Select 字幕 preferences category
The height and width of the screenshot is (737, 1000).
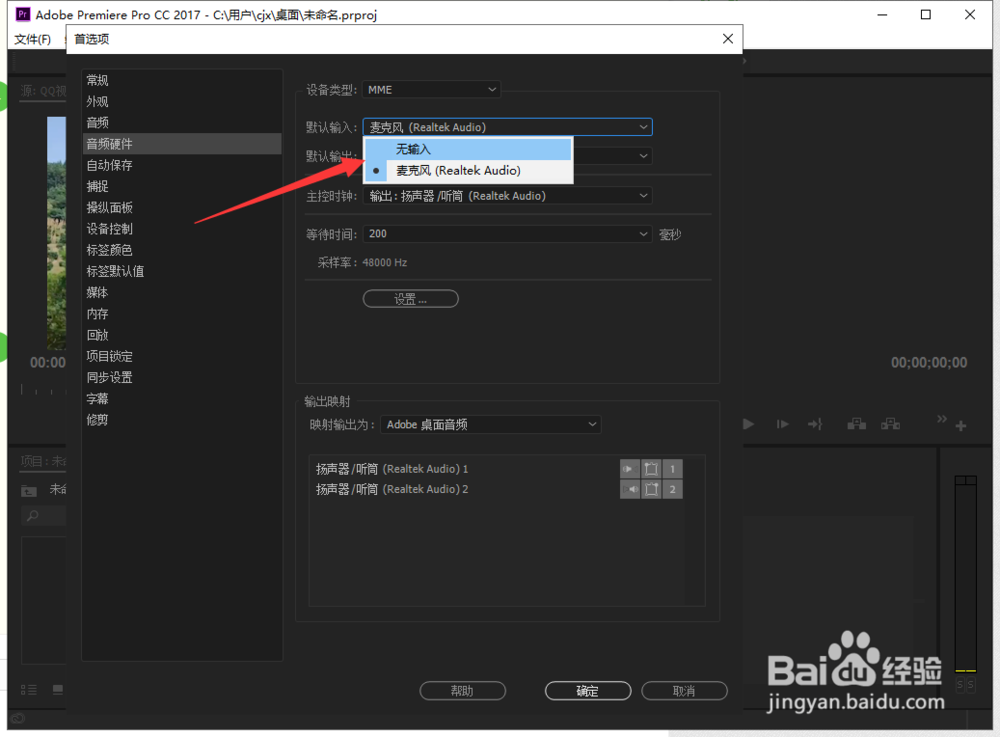pyautogui.click(x=182, y=398)
